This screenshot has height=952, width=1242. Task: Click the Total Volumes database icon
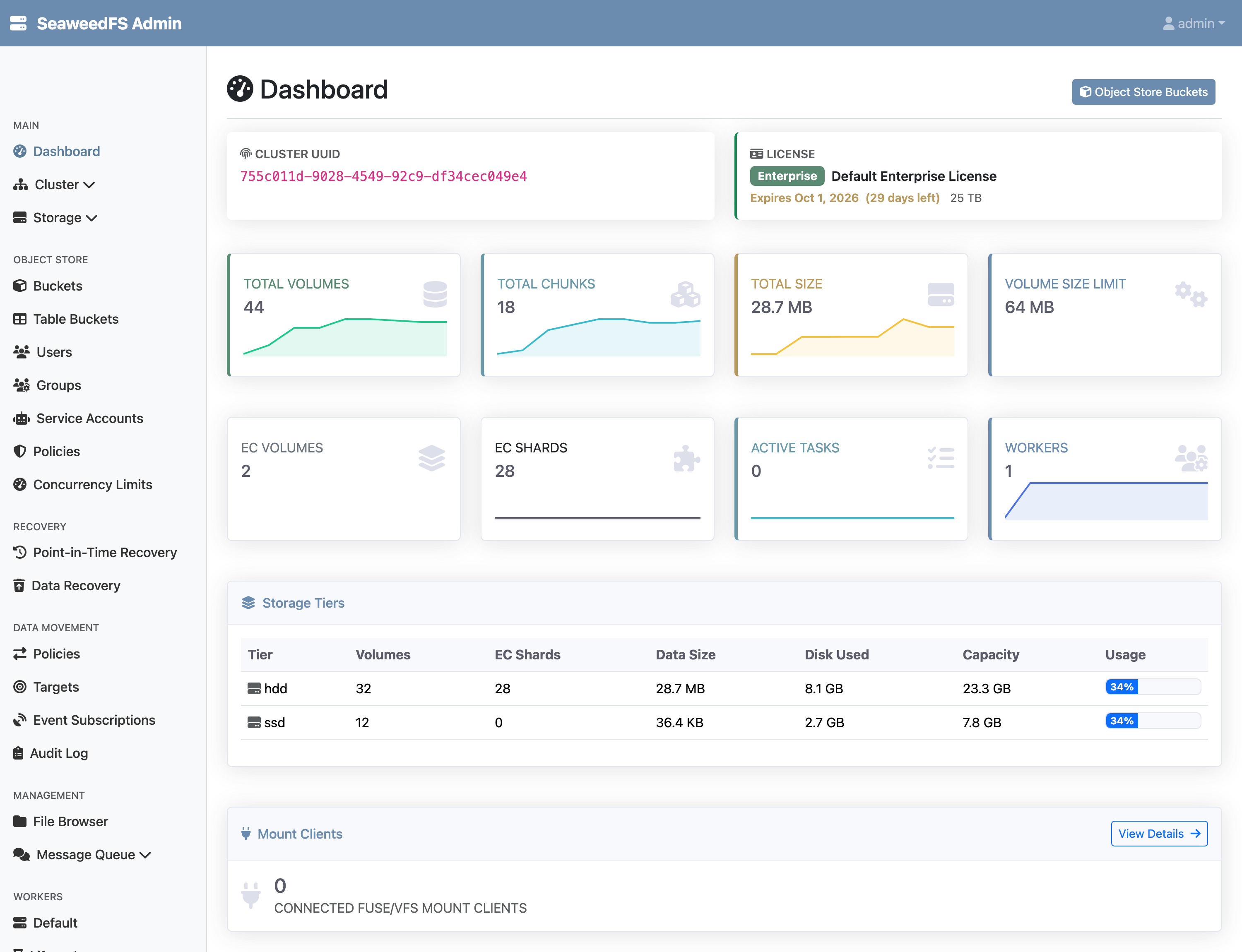pos(435,294)
